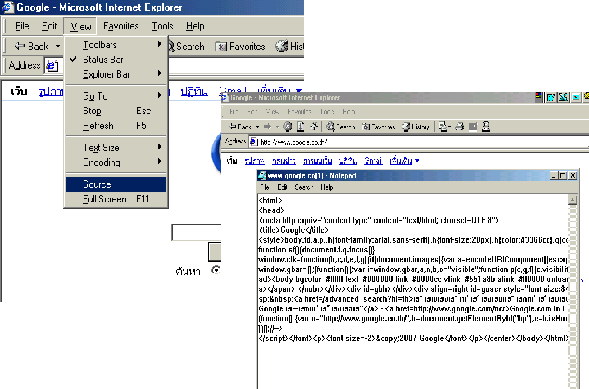
Task: Click Search icon in second Explorer toolbar
Action: (330, 127)
